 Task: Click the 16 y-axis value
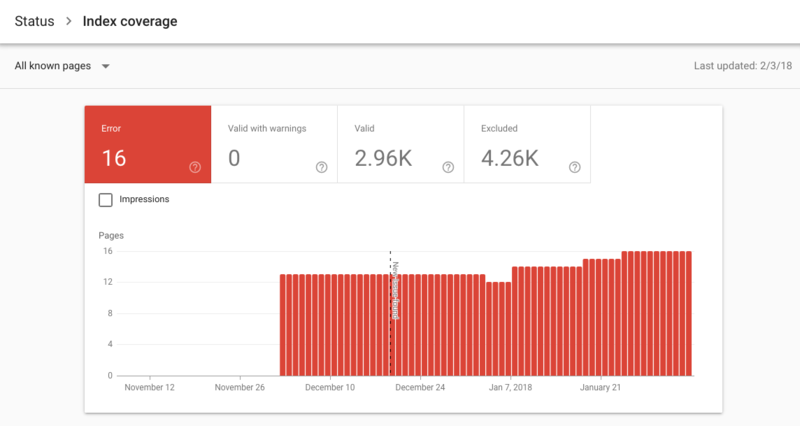click(108, 251)
